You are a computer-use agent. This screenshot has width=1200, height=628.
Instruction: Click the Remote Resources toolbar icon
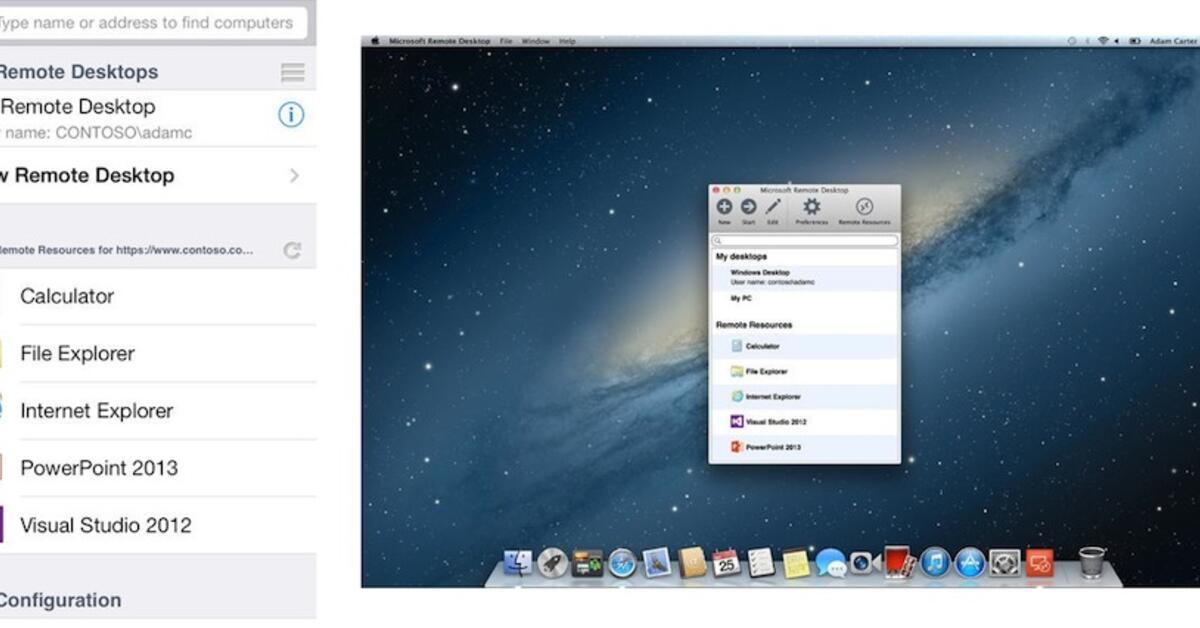[x=862, y=207]
